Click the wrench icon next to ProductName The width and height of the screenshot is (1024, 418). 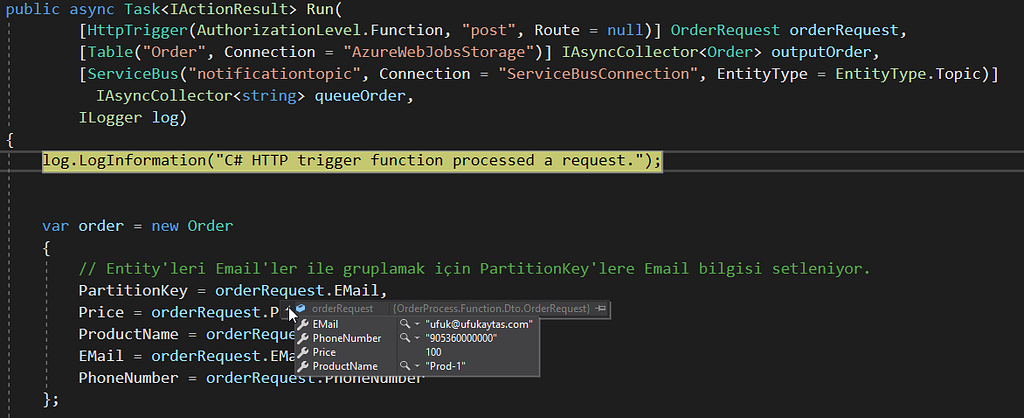(x=303, y=366)
